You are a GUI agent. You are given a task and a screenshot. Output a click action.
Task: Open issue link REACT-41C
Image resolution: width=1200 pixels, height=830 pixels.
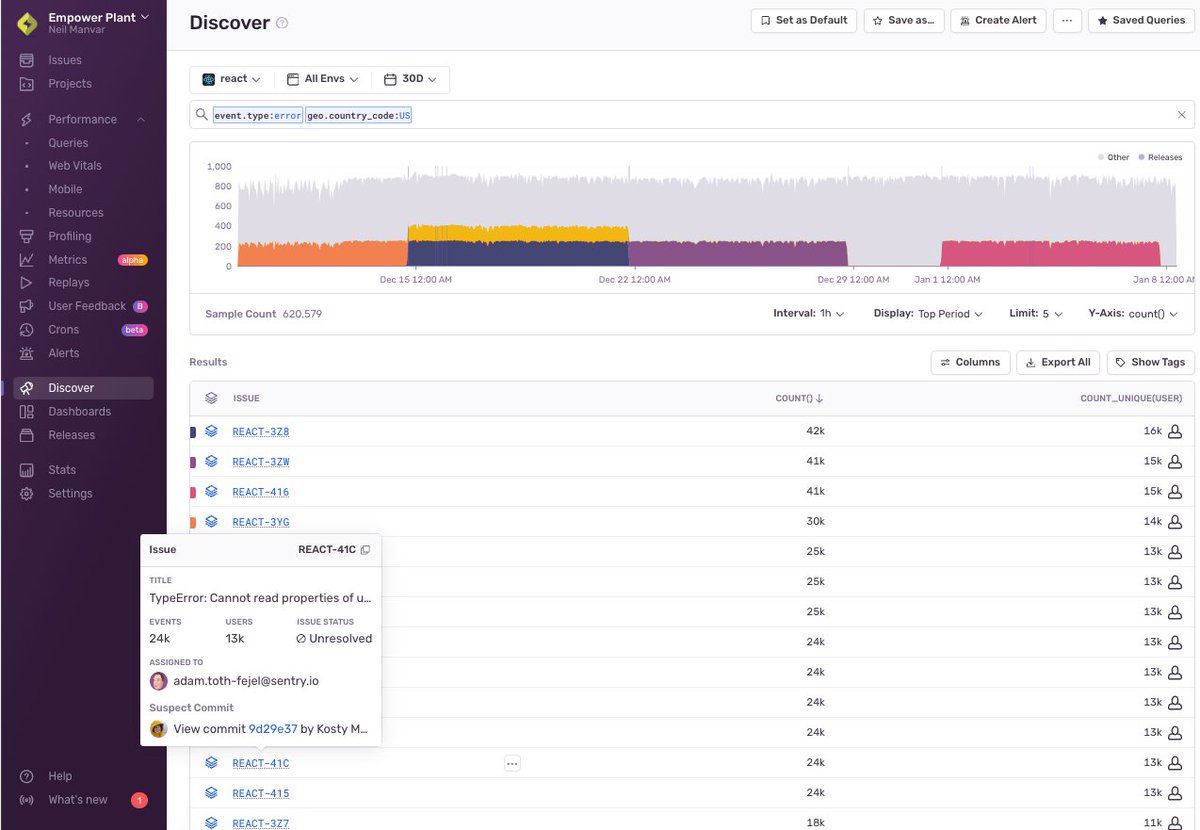click(x=261, y=763)
